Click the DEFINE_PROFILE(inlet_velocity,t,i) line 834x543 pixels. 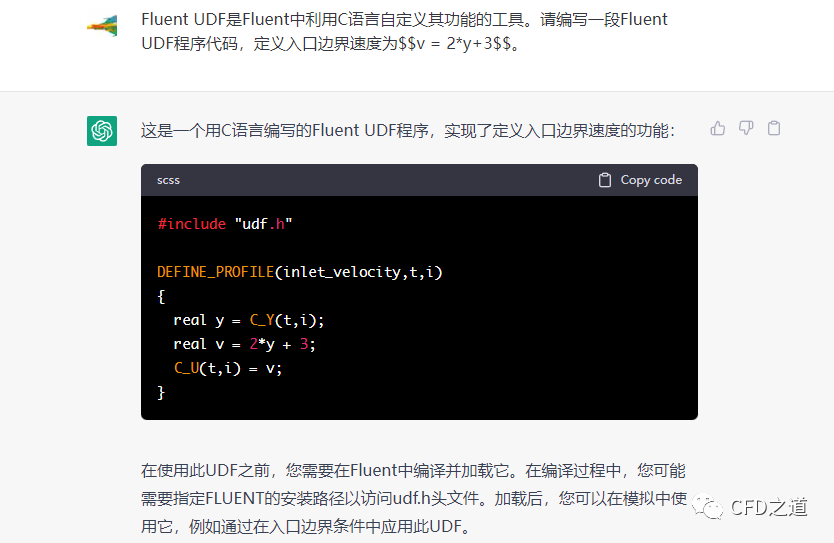tap(300, 272)
